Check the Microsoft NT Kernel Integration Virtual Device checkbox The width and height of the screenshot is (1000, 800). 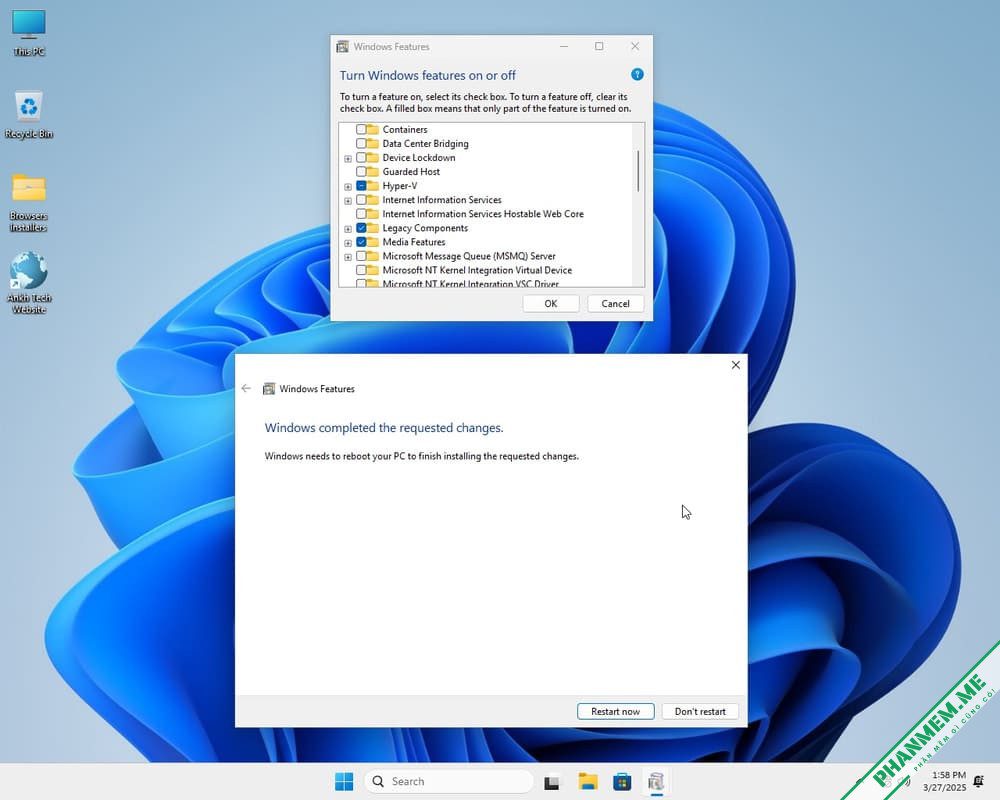tap(361, 270)
